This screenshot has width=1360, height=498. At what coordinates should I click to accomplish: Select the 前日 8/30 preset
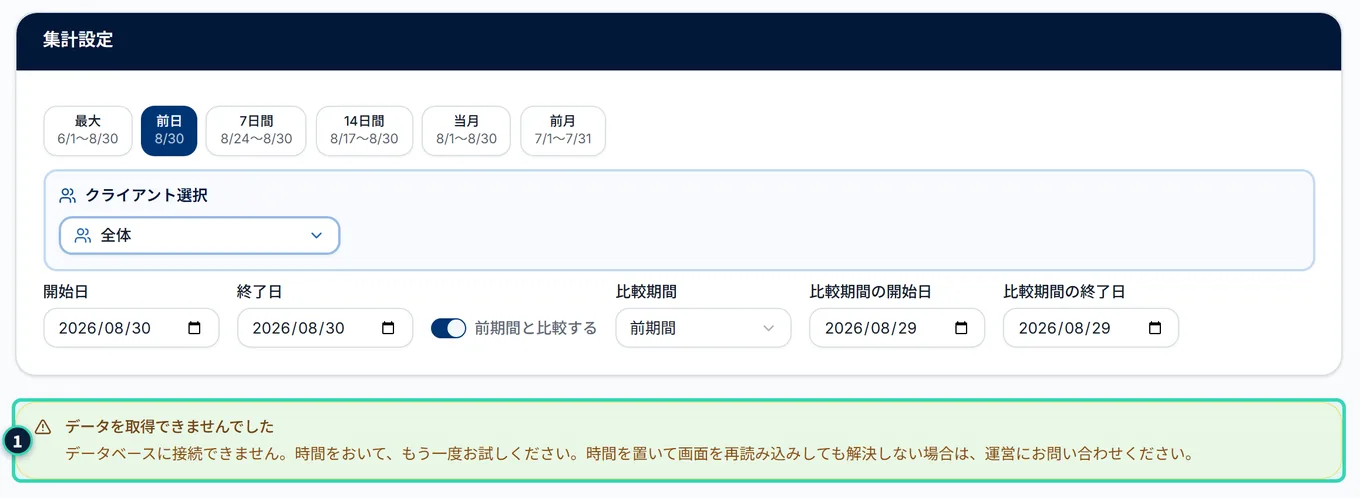[169, 131]
